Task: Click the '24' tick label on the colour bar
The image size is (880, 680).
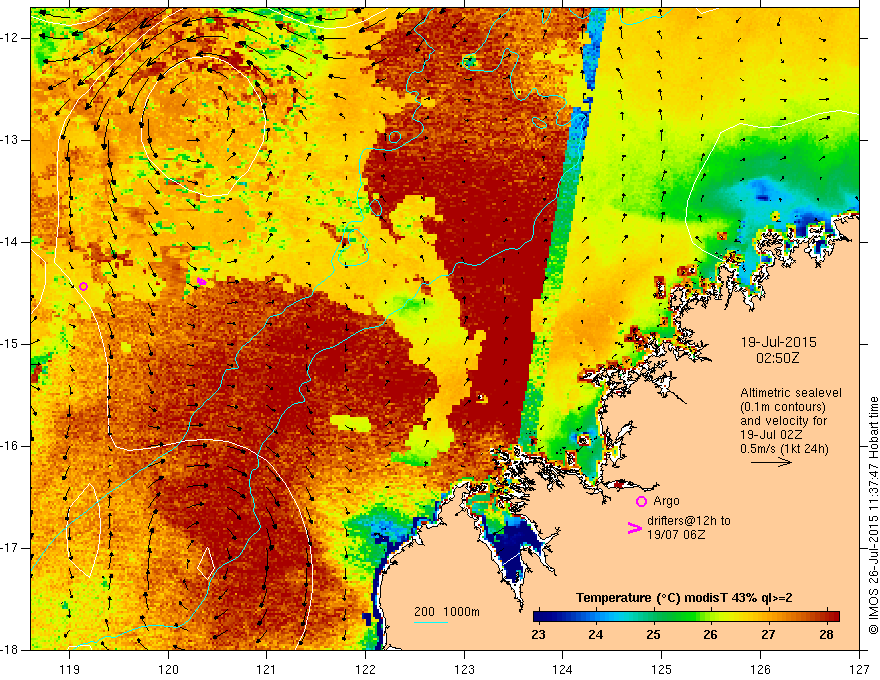Action: coord(595,635)
